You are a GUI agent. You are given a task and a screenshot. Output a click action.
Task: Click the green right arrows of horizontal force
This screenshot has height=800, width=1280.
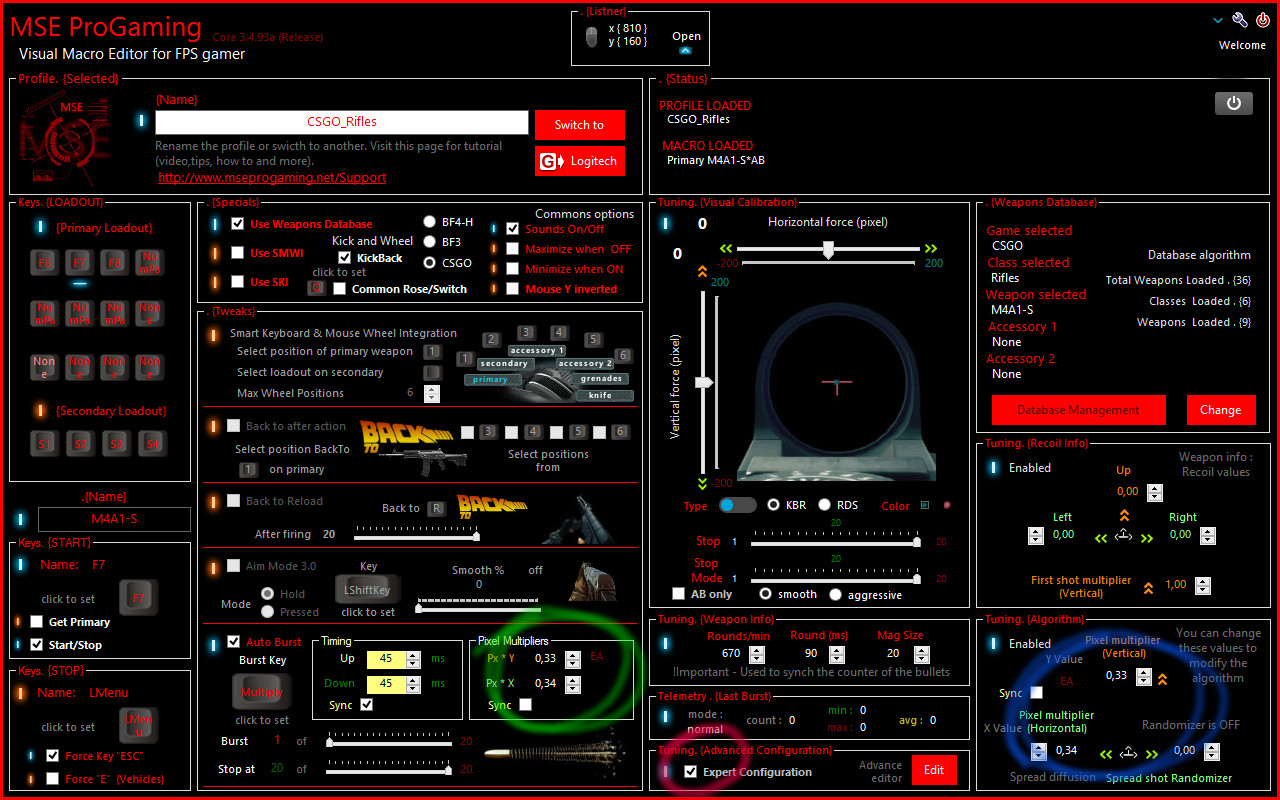coord(931,249)
